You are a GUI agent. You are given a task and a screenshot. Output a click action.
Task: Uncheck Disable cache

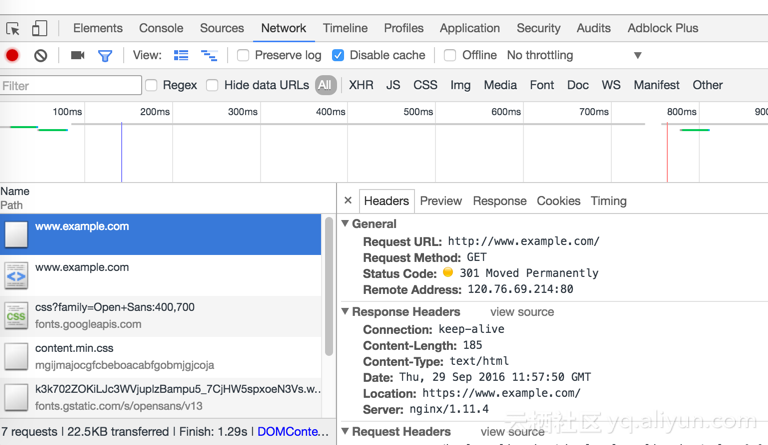click(338, 55)
